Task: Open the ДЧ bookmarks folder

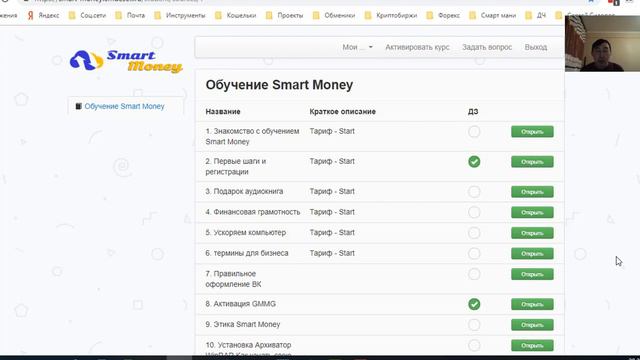Action: (x=536, y=16)
